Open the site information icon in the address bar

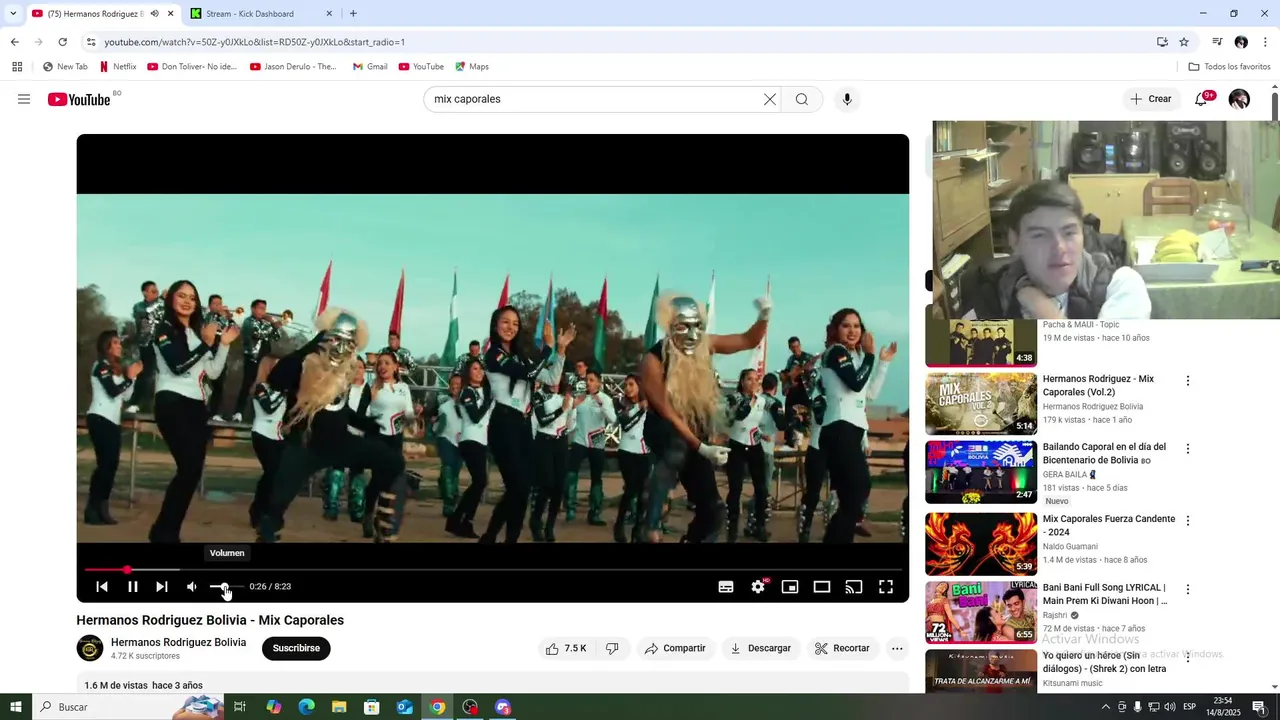pos(91,42)
